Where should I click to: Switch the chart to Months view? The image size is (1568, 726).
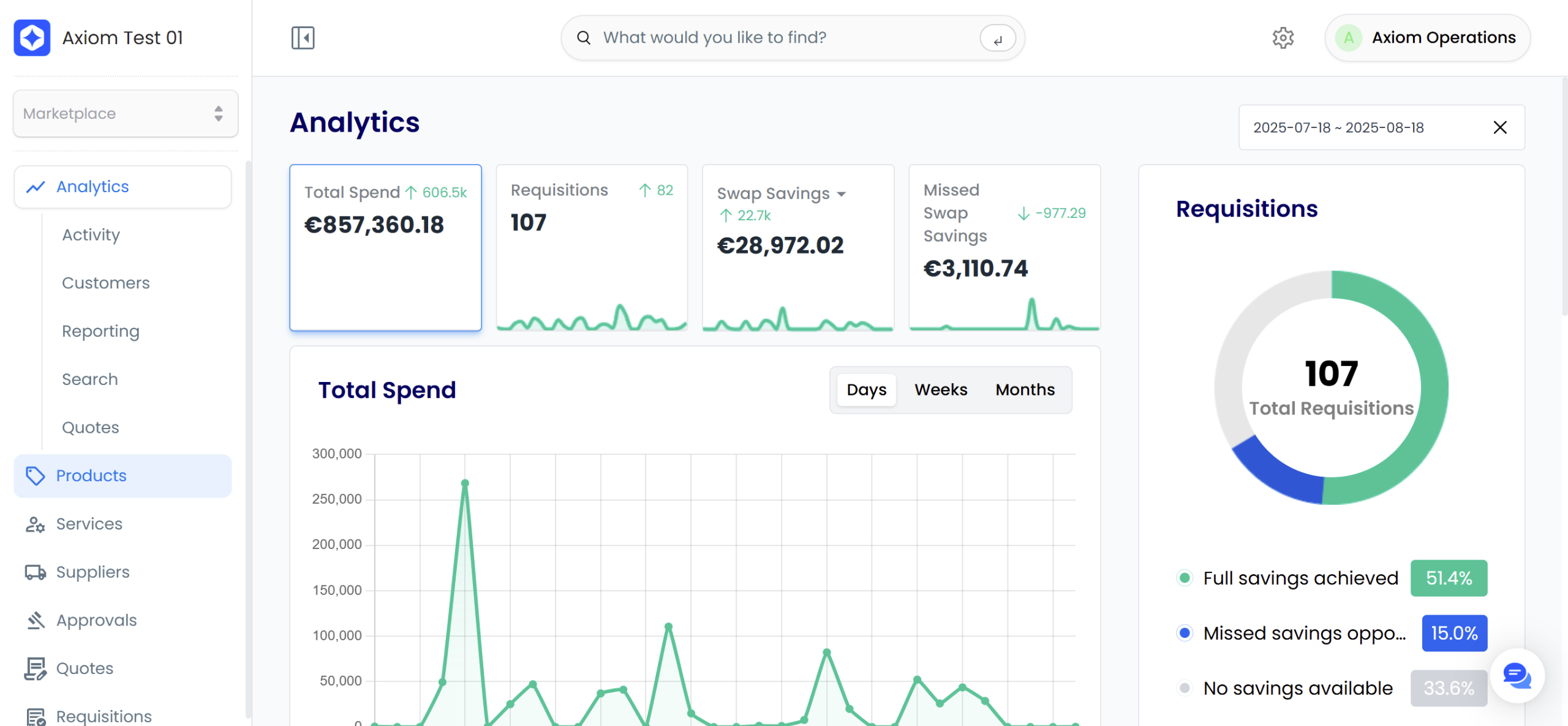[1025, 390]
